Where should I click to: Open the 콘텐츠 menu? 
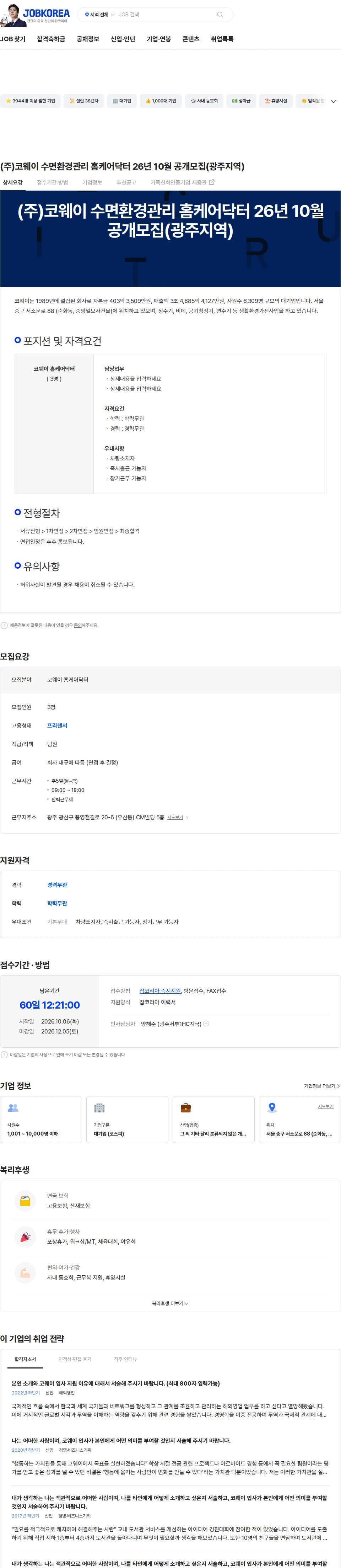click(x=191, y=39)
